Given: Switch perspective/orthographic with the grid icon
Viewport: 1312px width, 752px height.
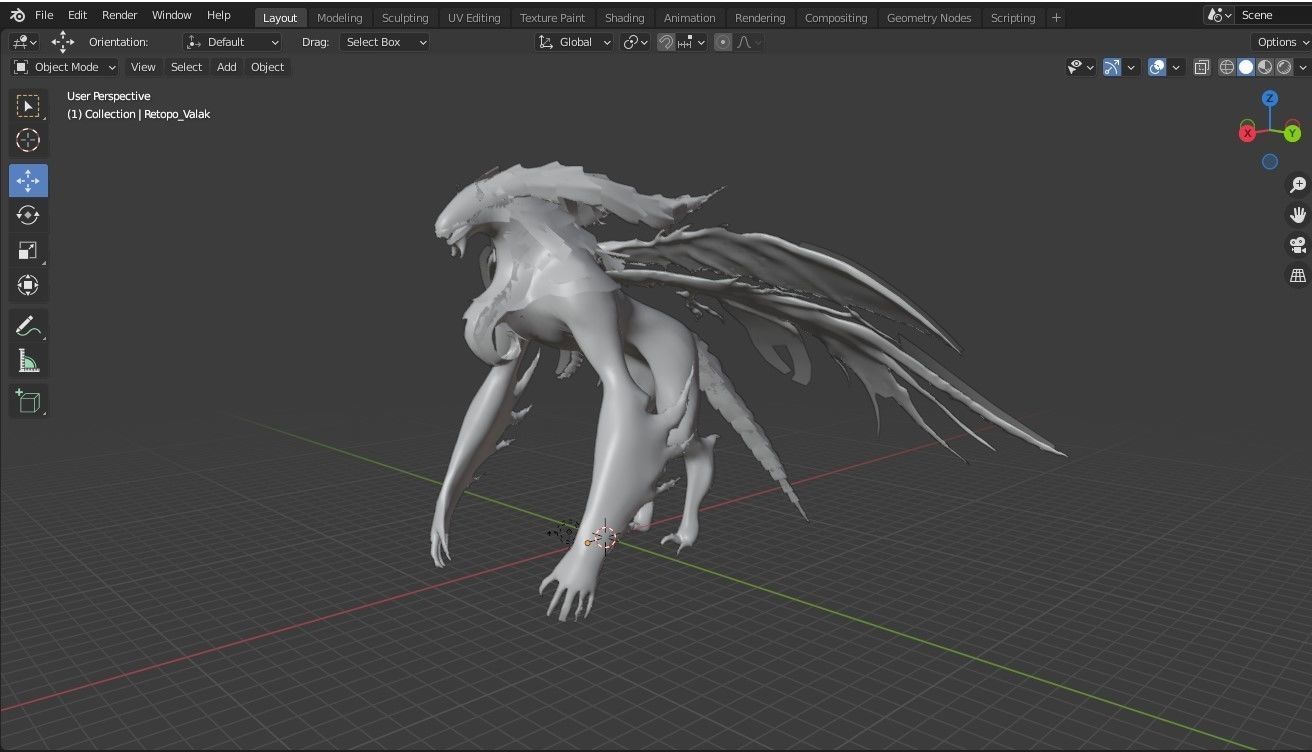Looking at the screenshot, I should [x=1298, y=275].
